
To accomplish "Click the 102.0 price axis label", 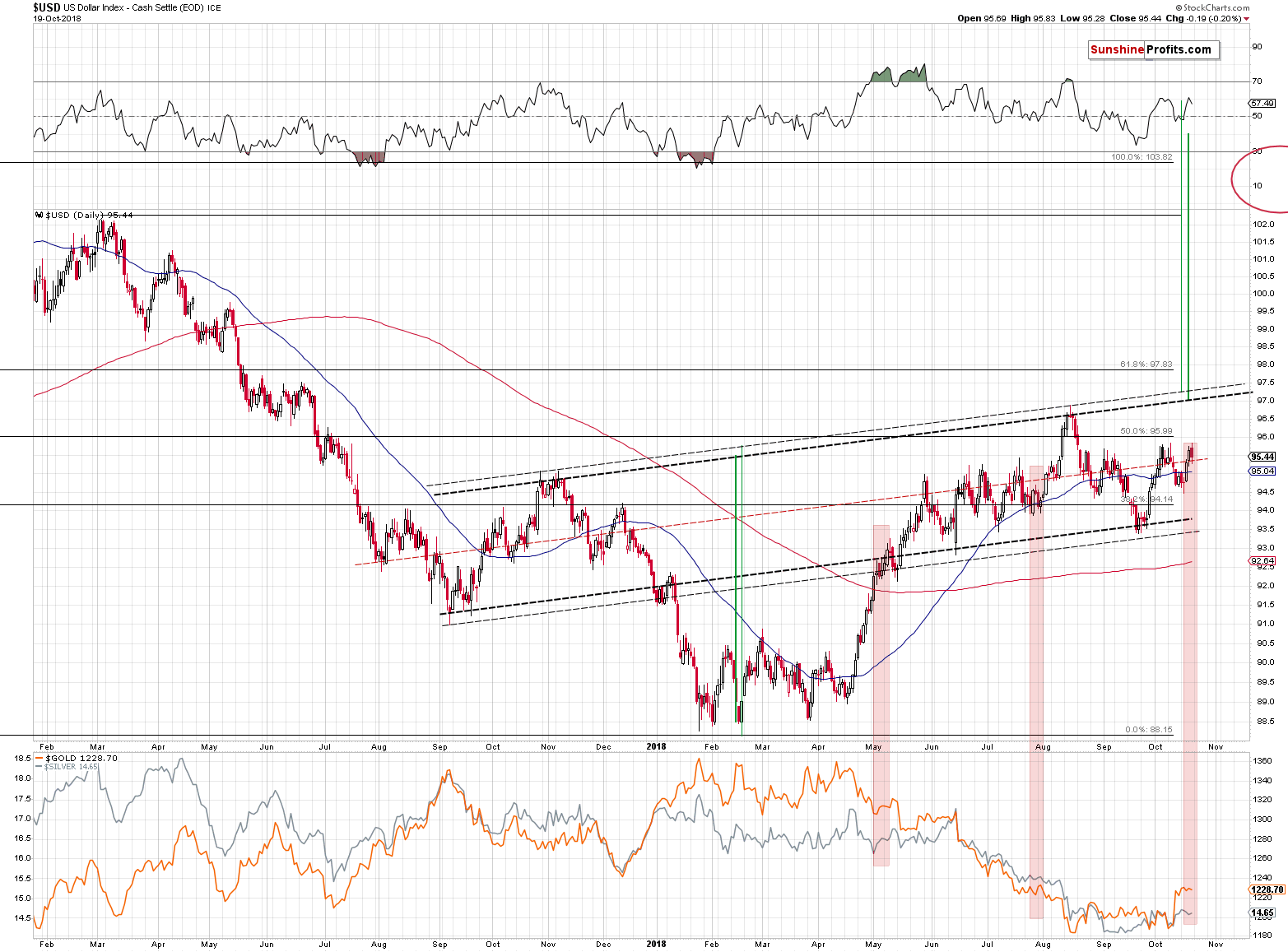I will (1264, 224).
